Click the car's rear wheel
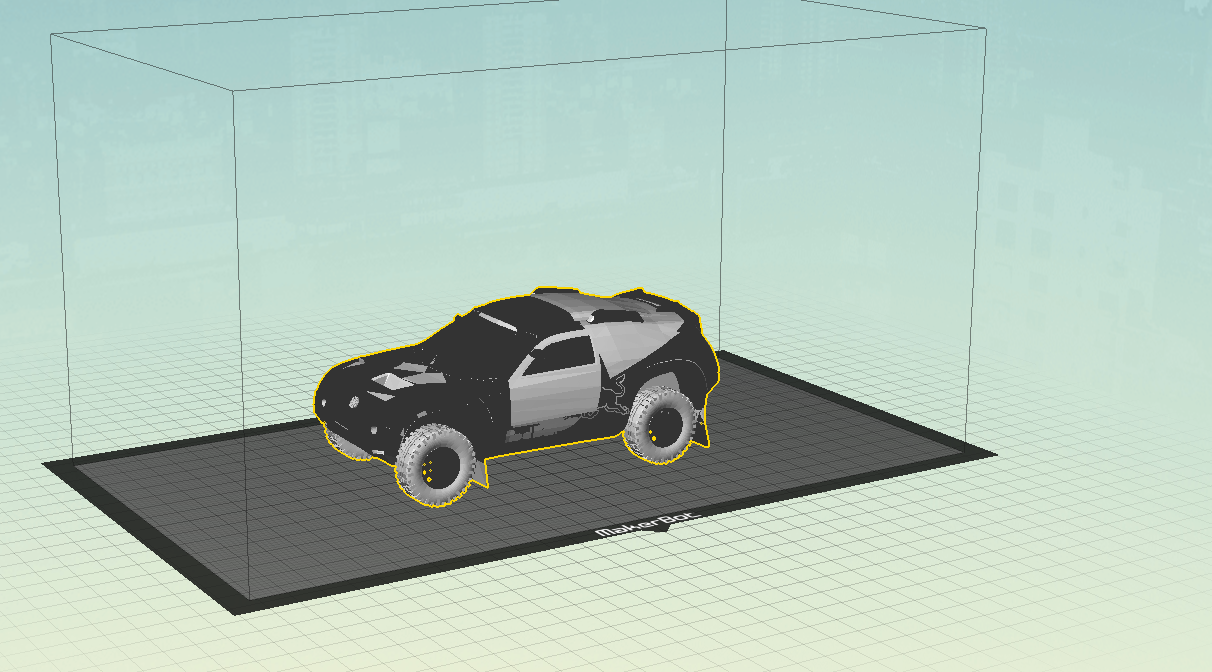 [659, 427]
